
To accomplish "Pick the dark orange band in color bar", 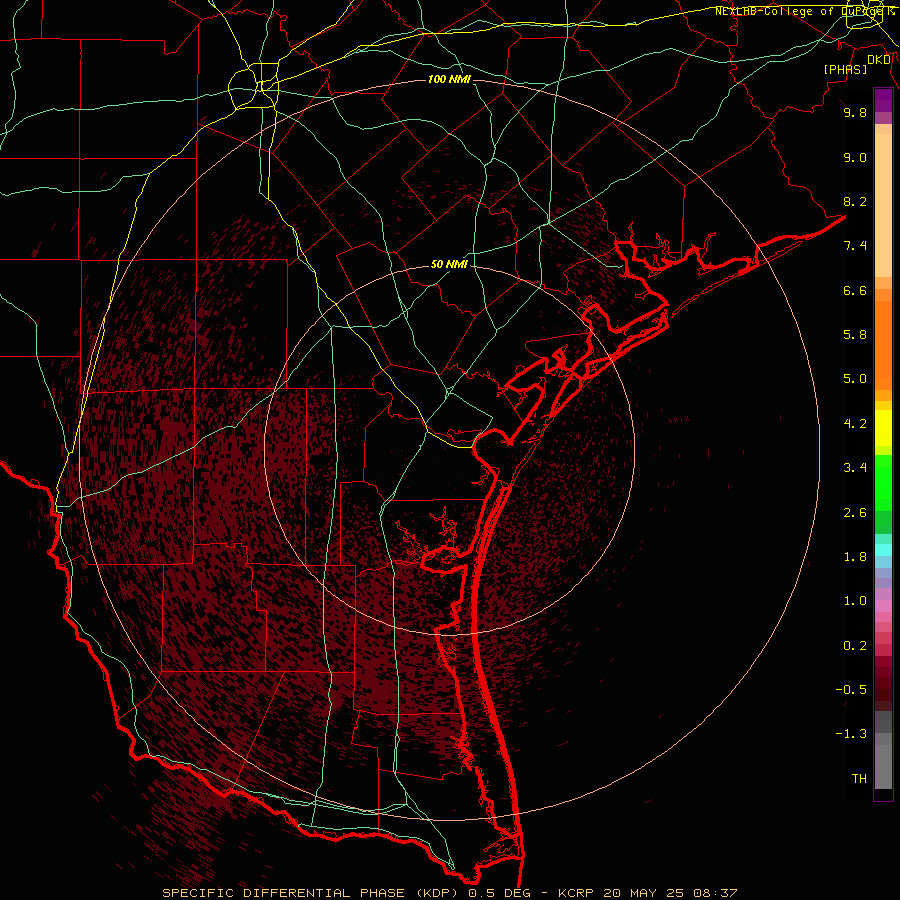I will coord(883,345).
